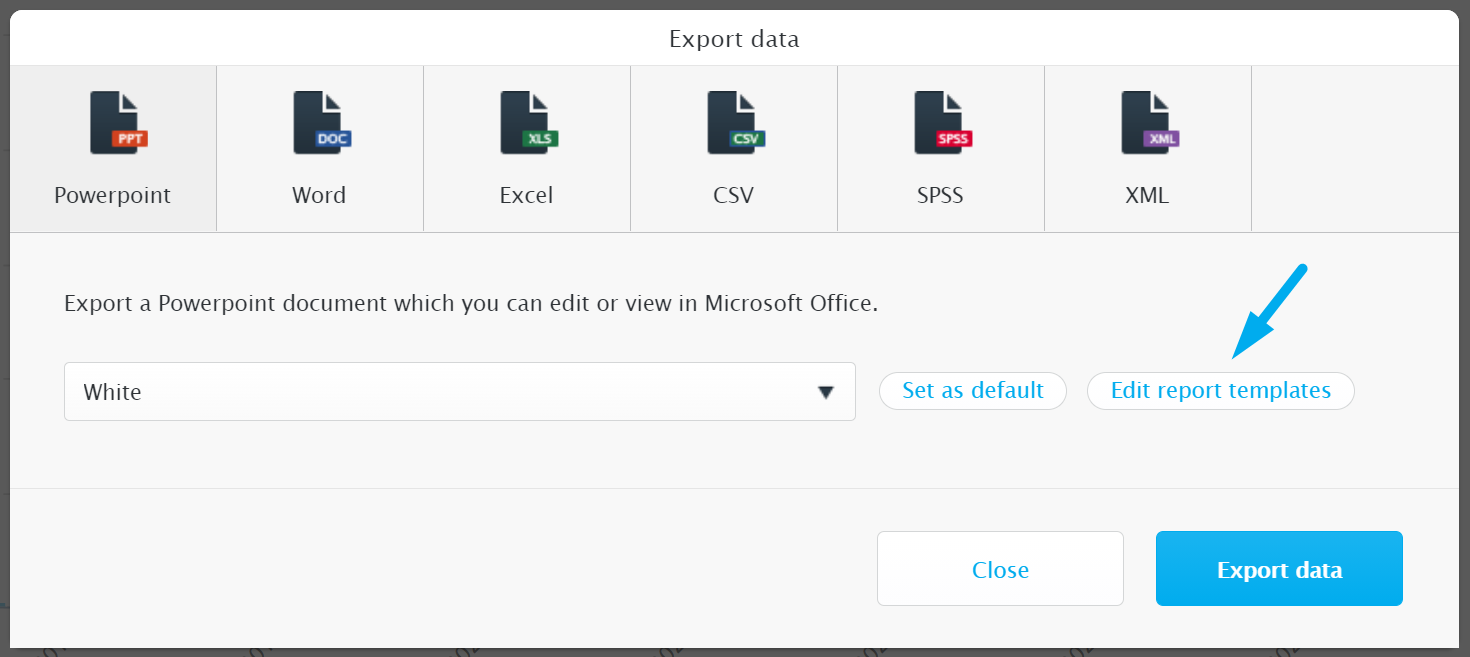The width and height of the screenshot is (1470, 657).
Task: Open the Excel export tab label
Action: (x=526, y=195)
